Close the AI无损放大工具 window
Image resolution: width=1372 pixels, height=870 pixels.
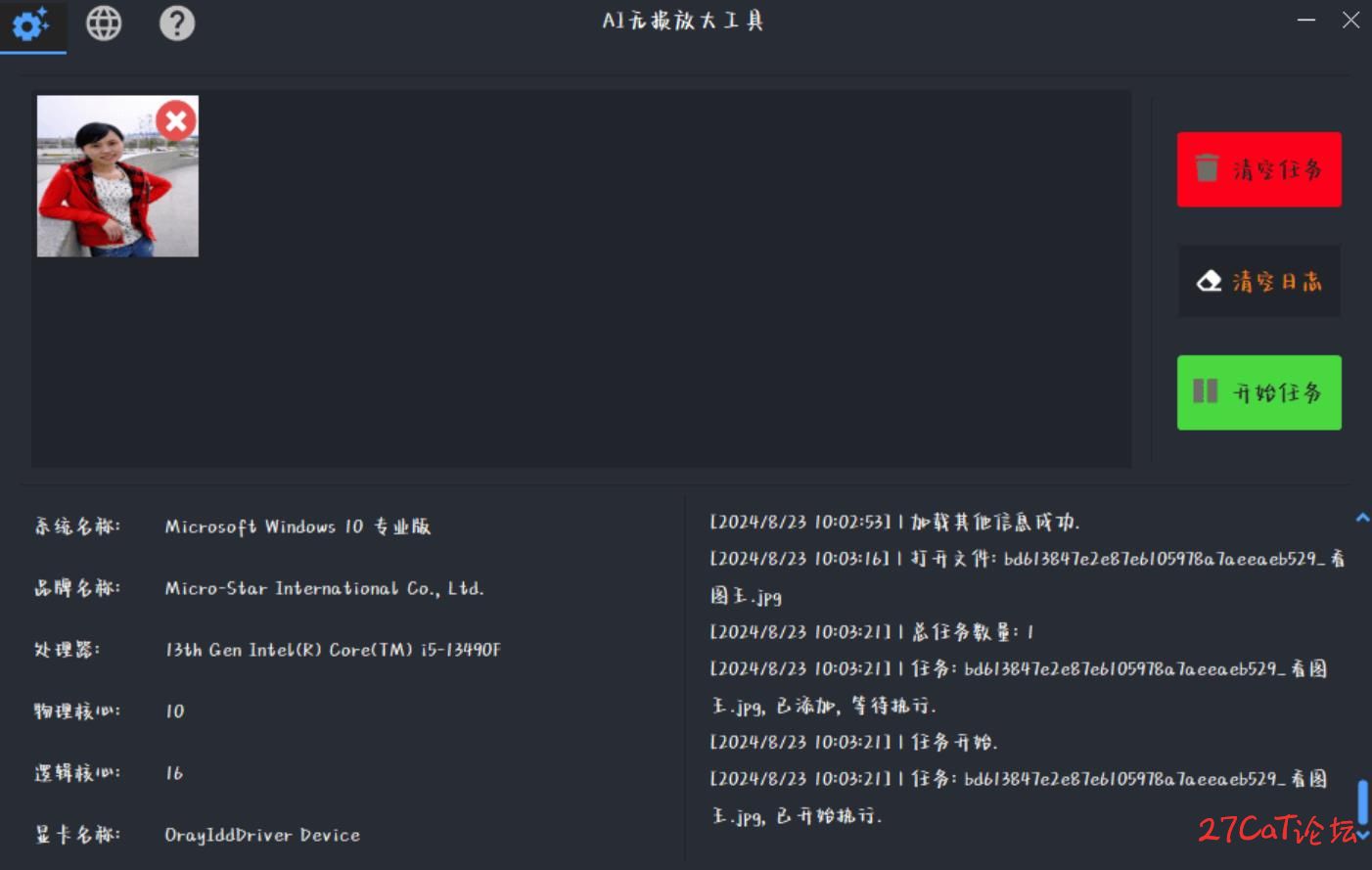(x=1350, y=20)
